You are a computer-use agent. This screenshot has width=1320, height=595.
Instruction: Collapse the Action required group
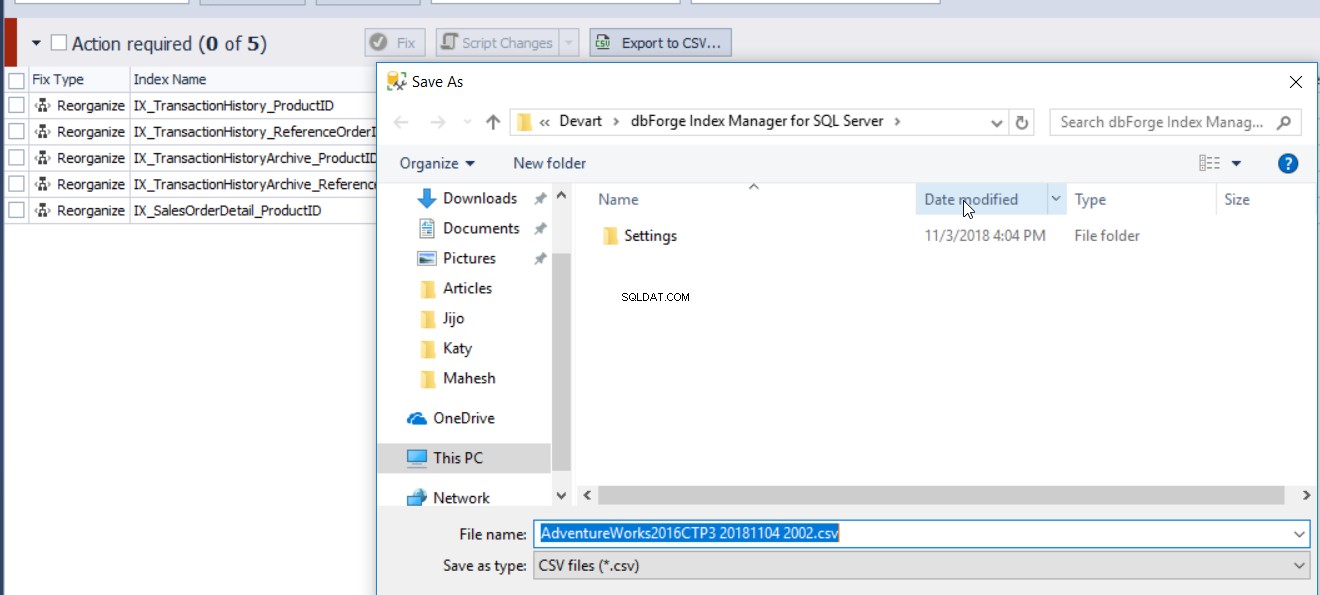click(37, 43)
